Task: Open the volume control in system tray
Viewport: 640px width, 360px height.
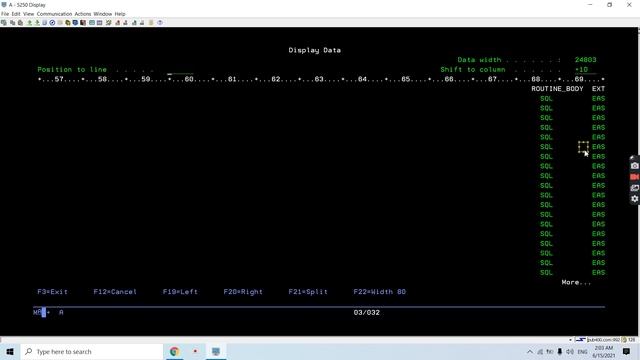Action: tap(570, 351)
